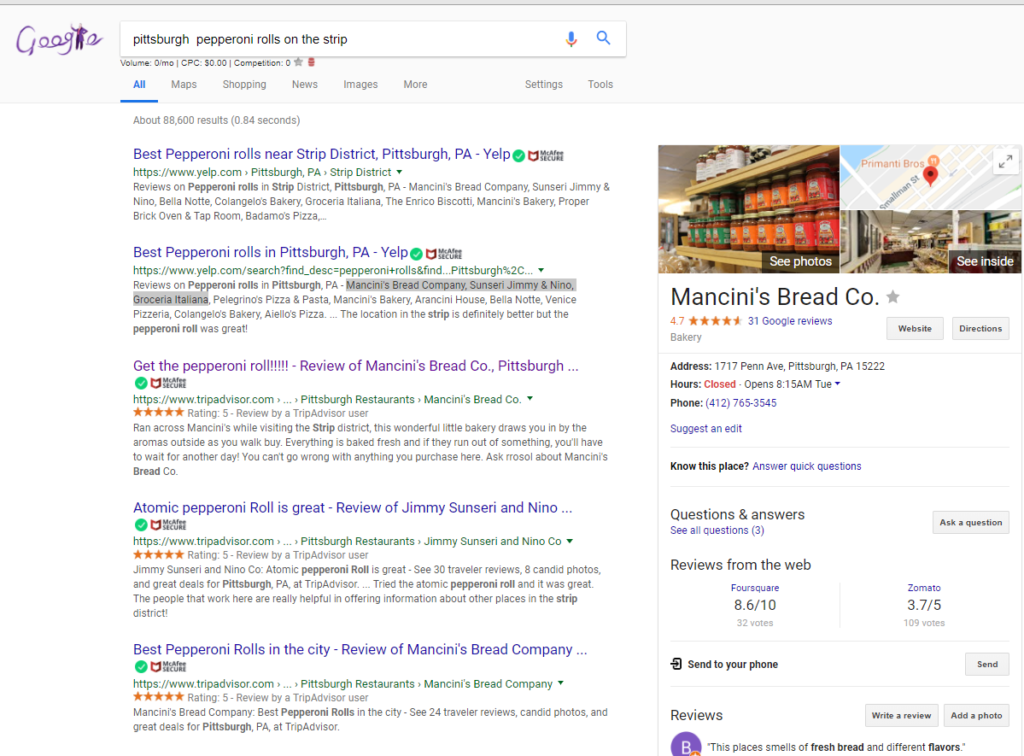Open 'Best Pepperoni Rolls in the city' result
This screenshot has height=756, width=1024.
(360, 650)
